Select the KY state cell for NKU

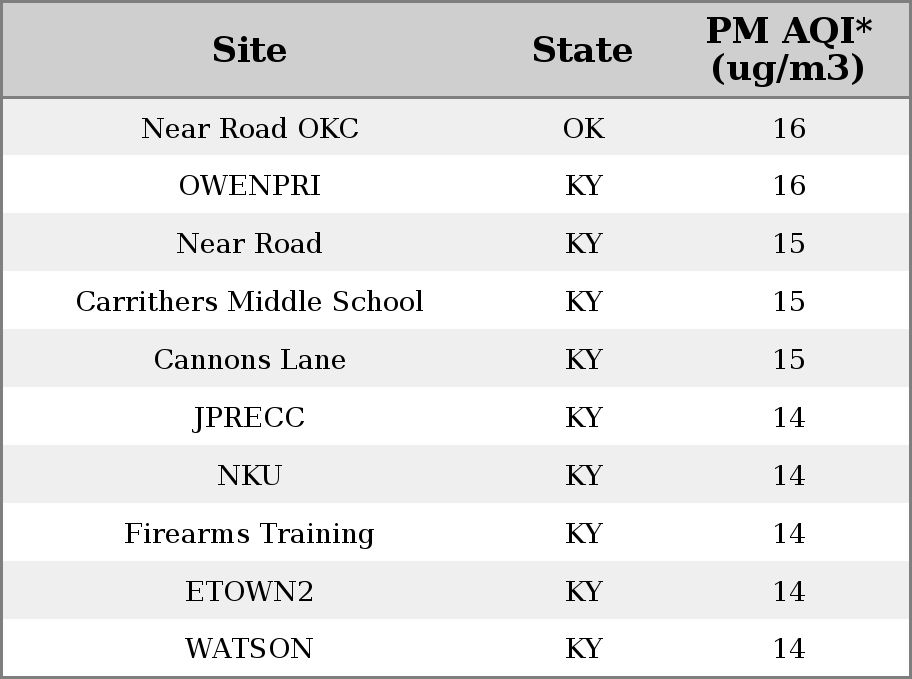coord(583,475)
